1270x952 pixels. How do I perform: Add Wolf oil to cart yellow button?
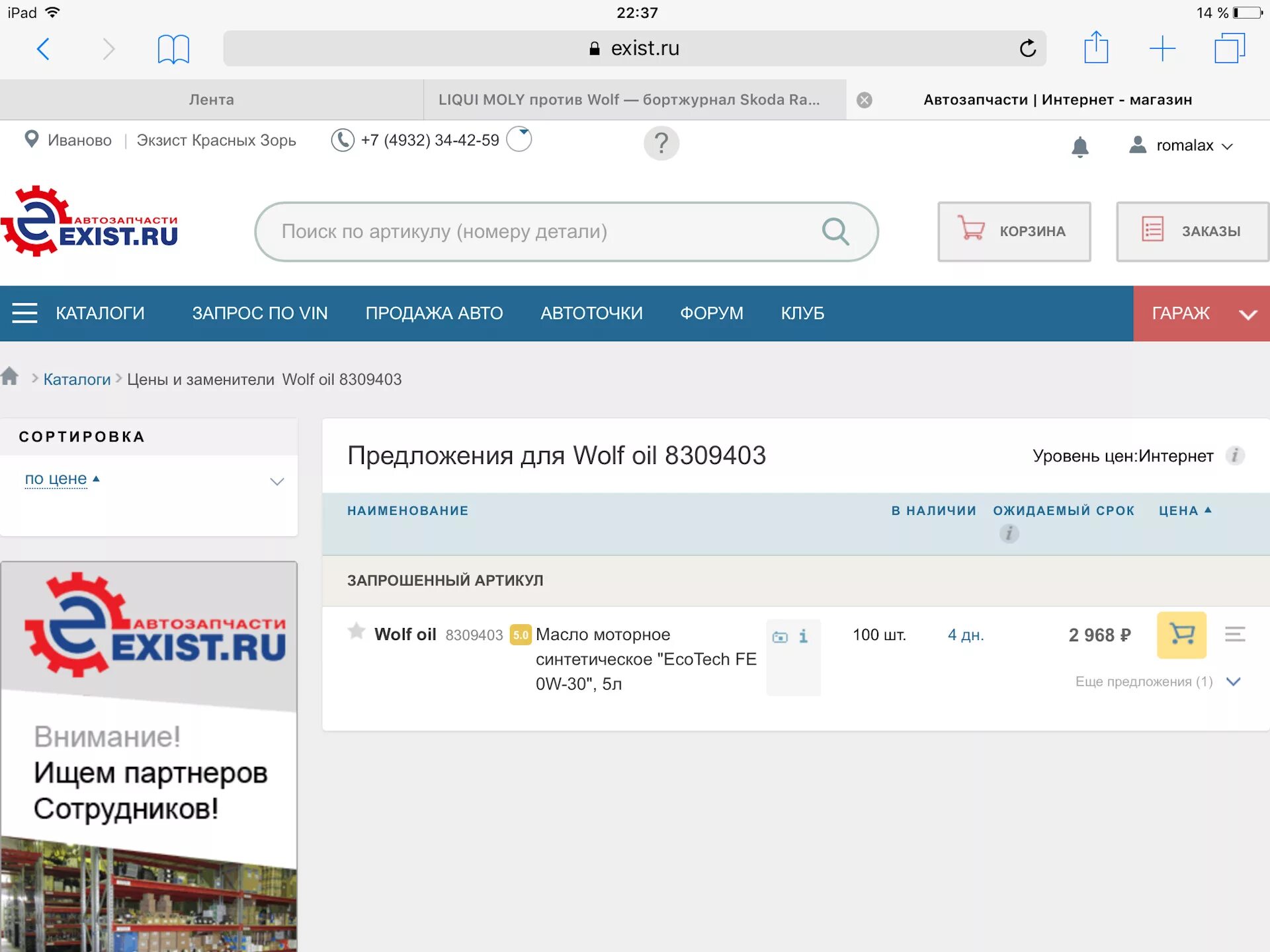(x=1181, y=635)
